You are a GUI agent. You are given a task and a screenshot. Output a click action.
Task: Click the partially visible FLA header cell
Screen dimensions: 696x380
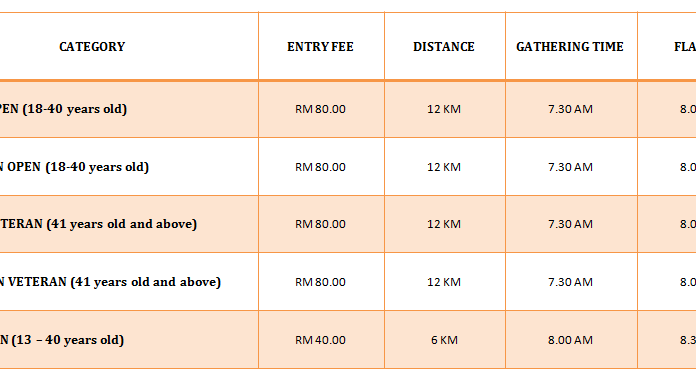[x=667, y=47]
